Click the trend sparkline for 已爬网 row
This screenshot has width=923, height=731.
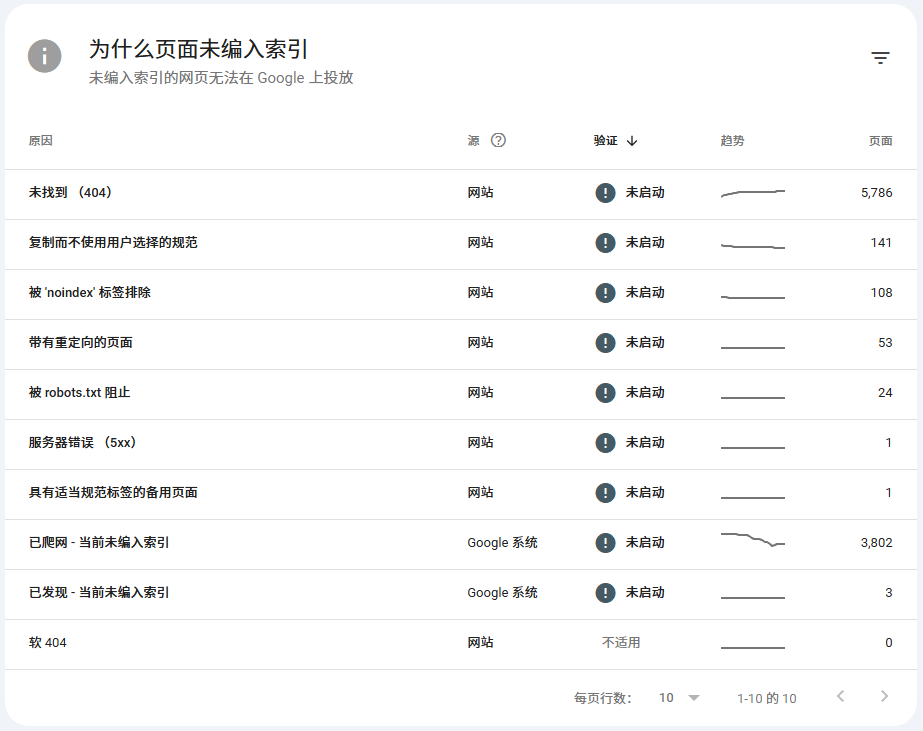coord(753,540)
